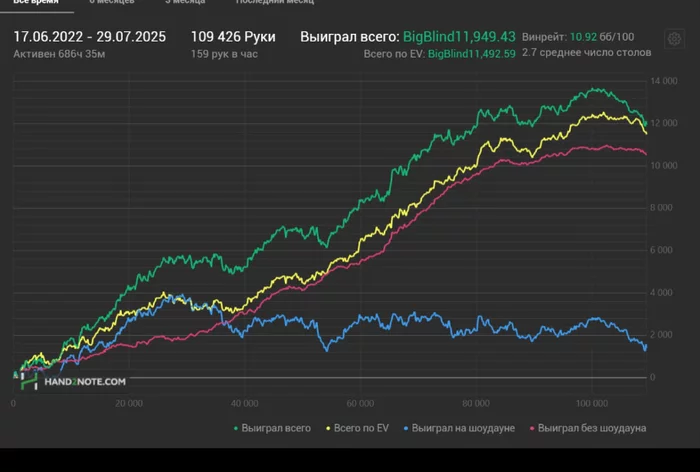Click the 6 000 y-axis label
700x472 pixels.
[661, 250]
